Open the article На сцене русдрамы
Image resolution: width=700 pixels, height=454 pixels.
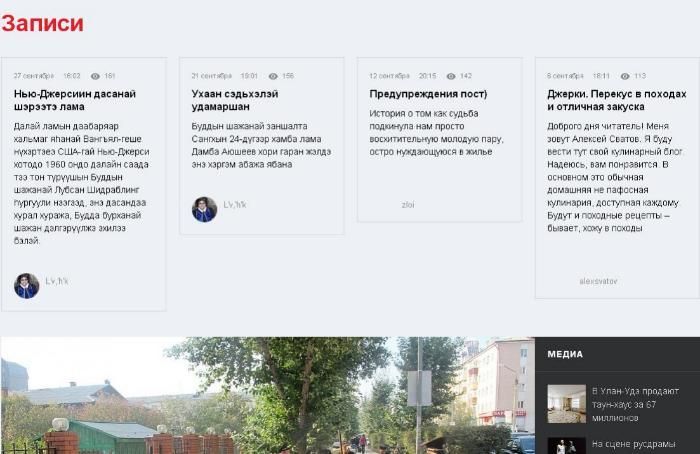(633, 444)
